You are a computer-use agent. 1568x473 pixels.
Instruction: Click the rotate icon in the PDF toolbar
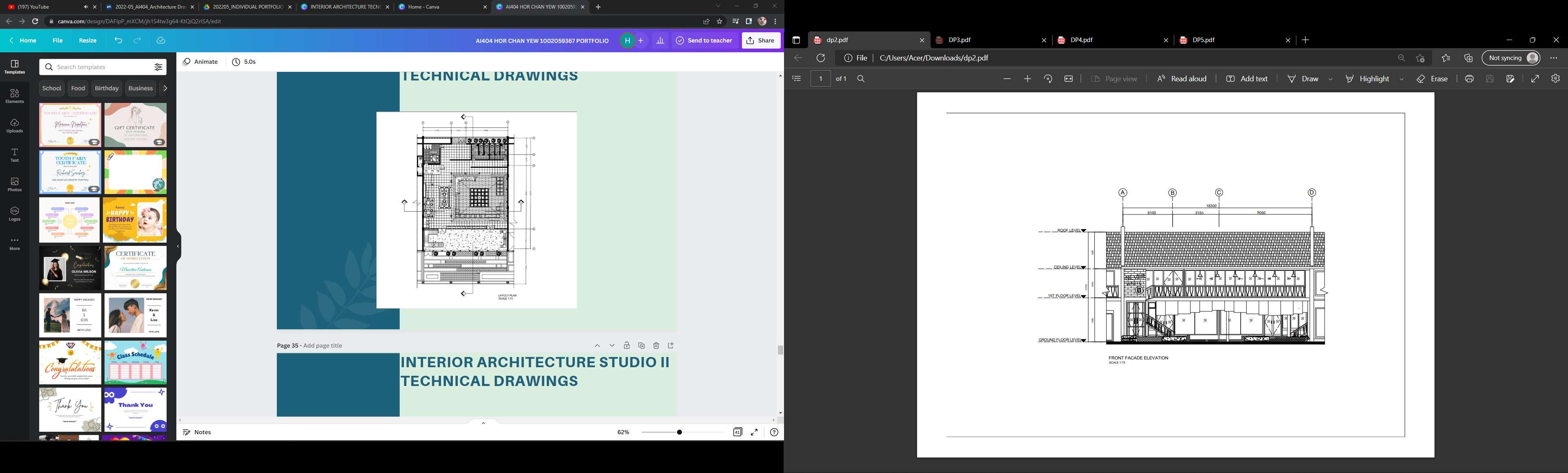1047,79
